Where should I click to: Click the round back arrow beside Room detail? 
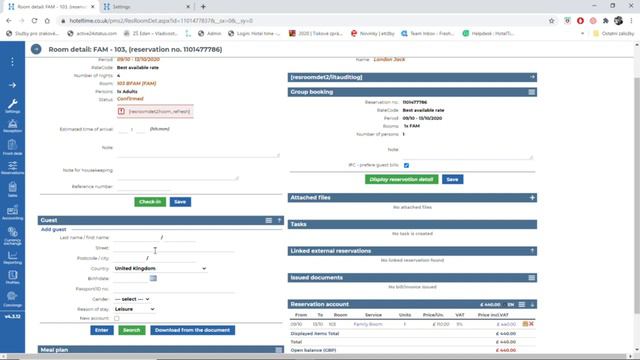(x=36, y=49)
